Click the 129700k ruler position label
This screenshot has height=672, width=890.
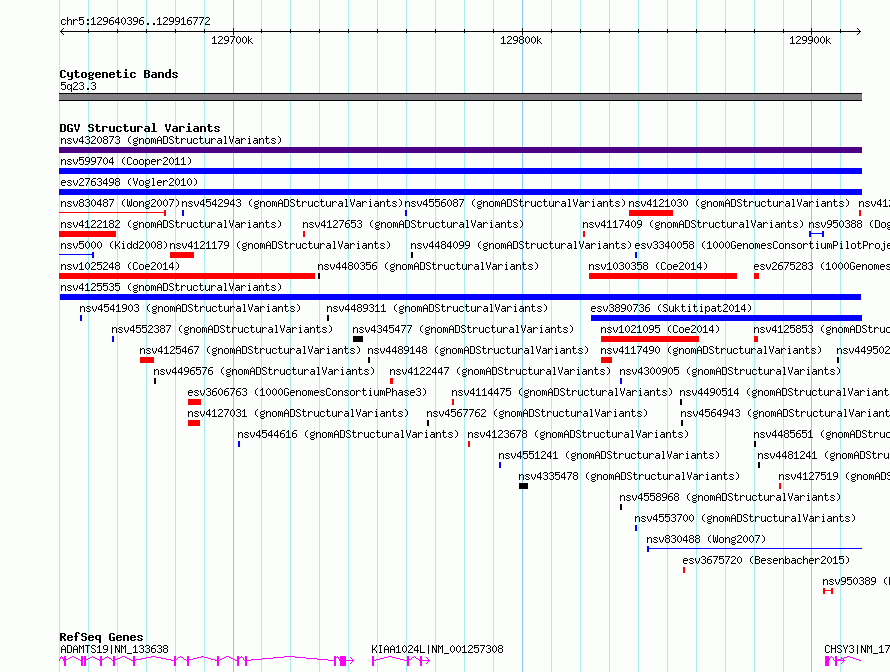click(232, 40)
